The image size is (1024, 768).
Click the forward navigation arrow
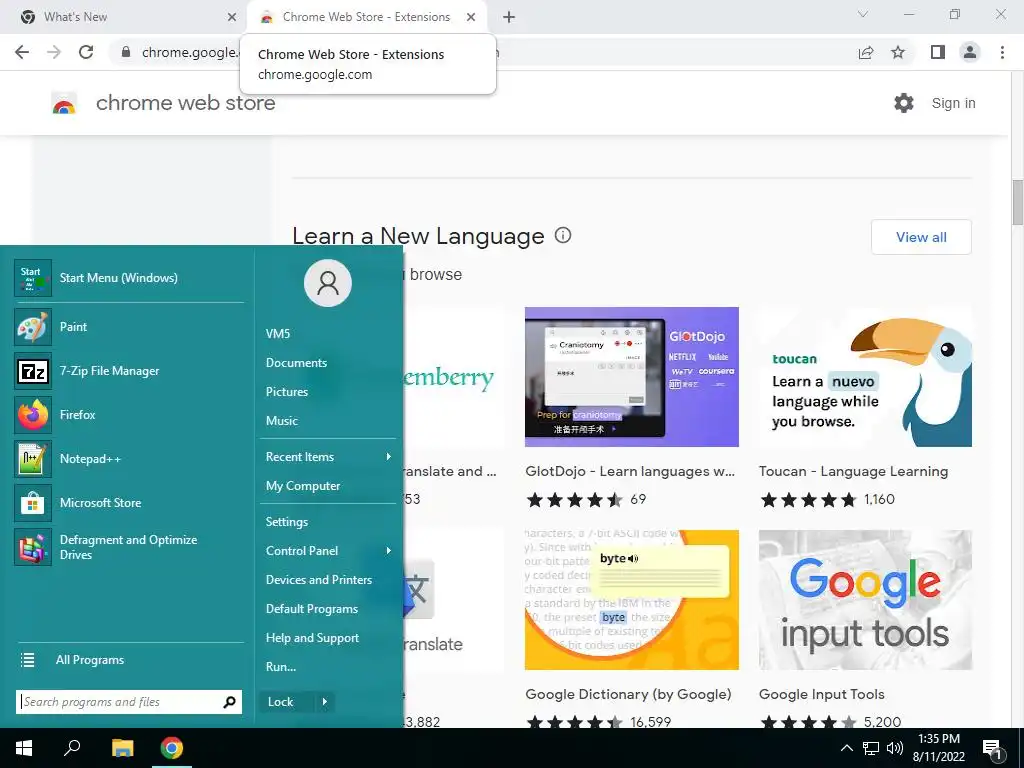coord(54,52)
